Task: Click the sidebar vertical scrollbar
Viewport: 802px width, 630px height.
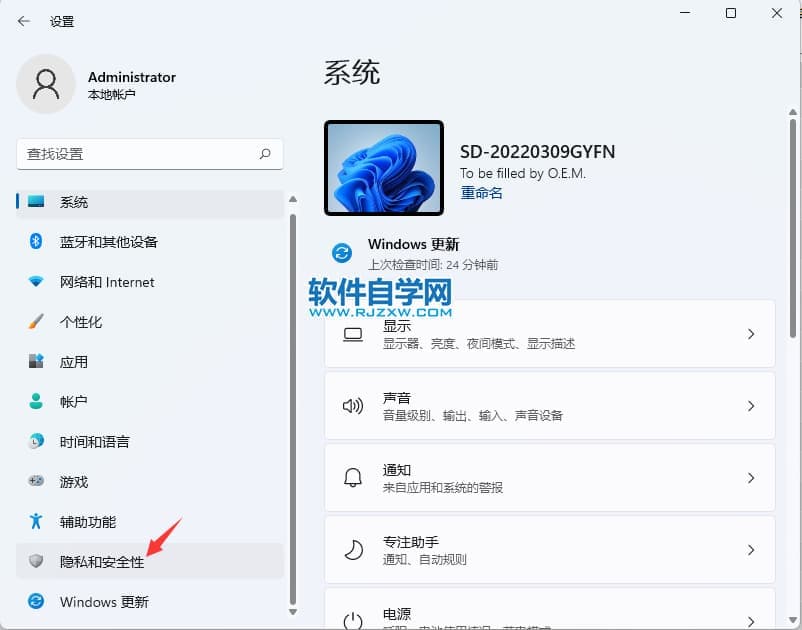Action: coord(293,400)
